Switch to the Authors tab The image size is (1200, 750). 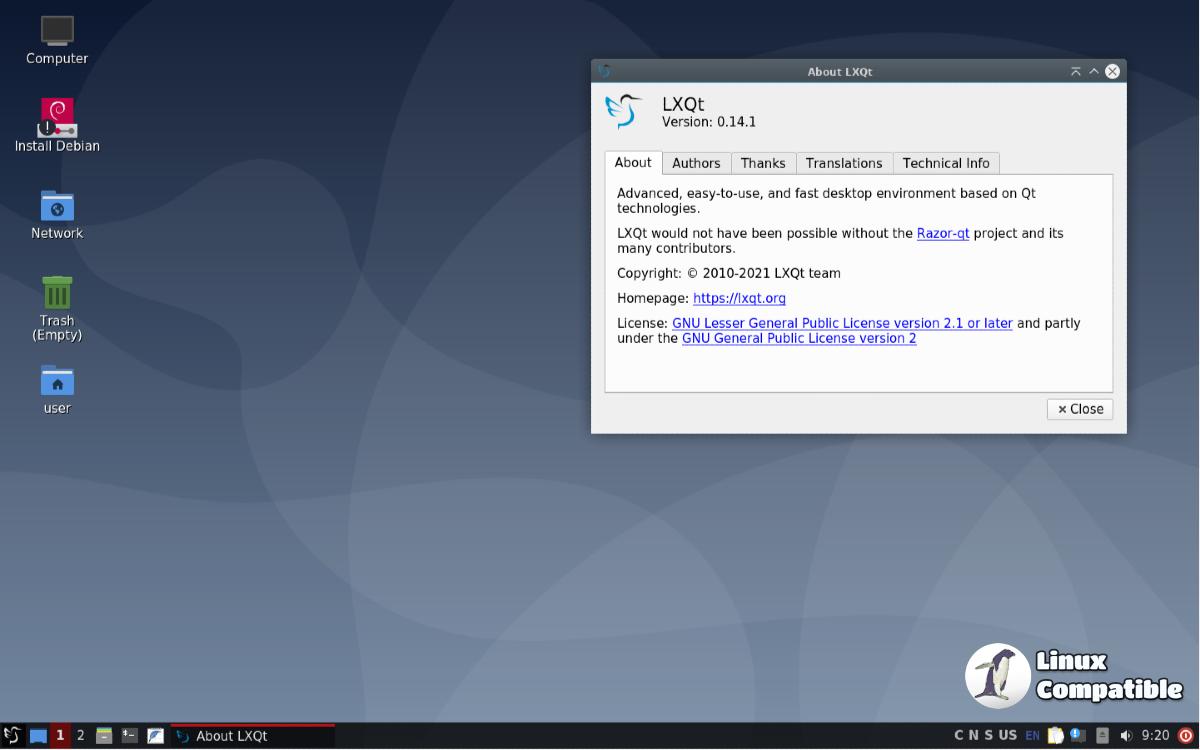[x=696, y=163]
